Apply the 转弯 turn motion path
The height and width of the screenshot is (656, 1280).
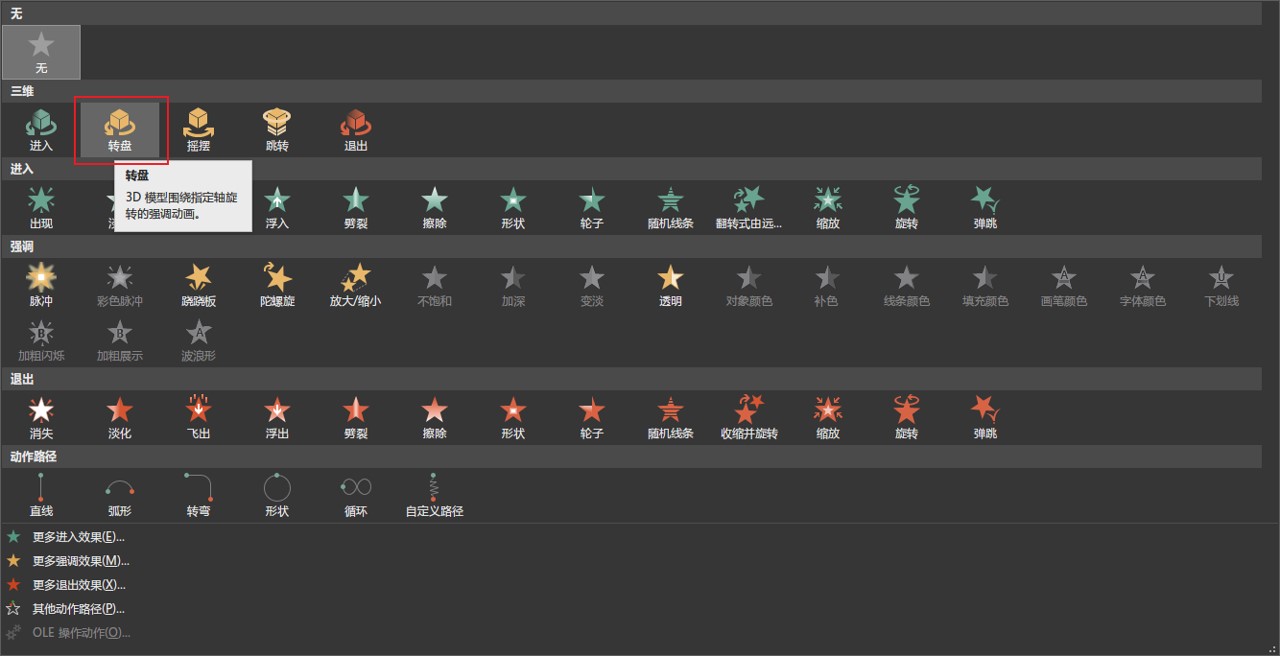point(198,494)
